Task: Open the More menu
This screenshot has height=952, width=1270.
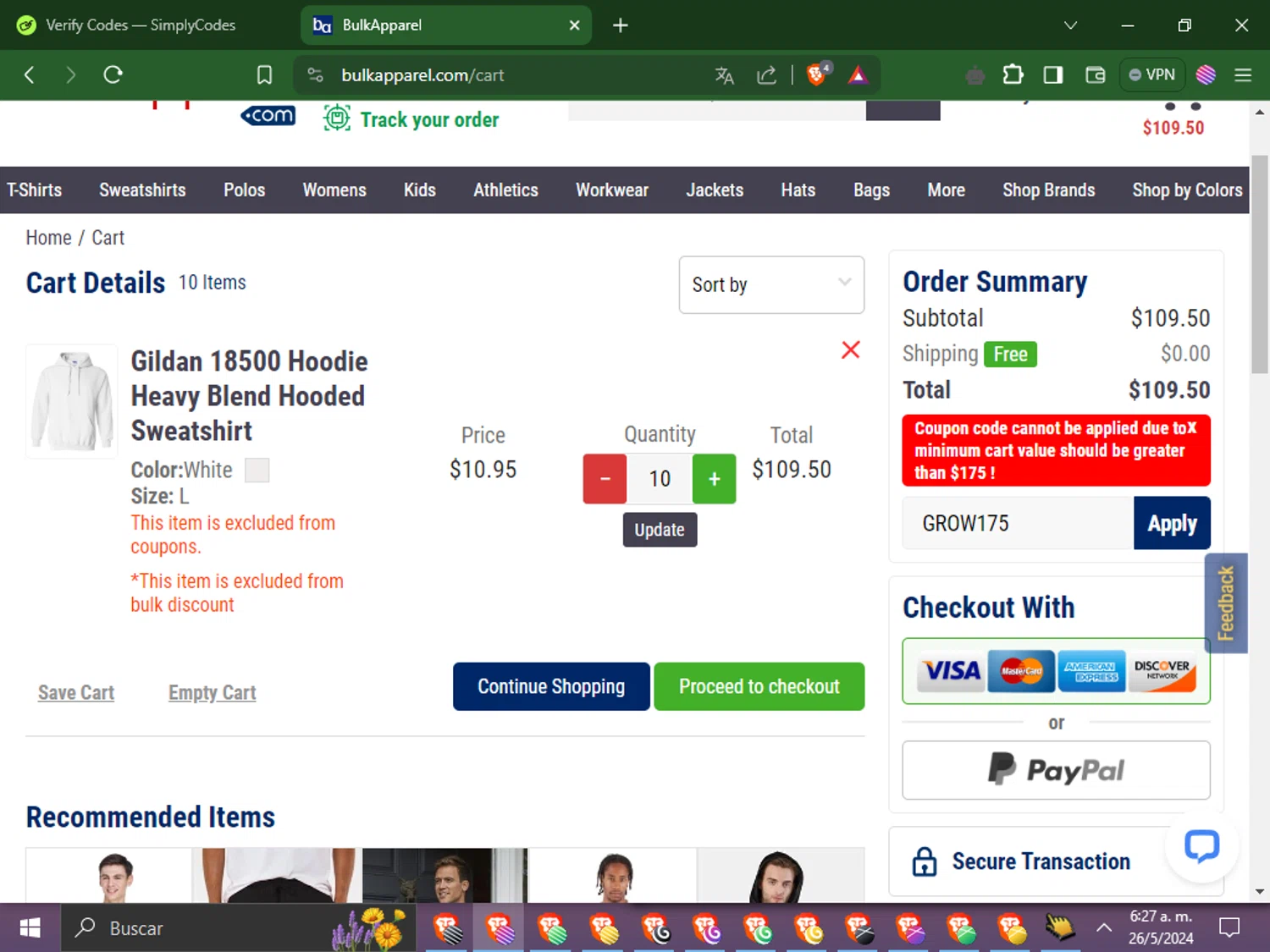Action: point(946,190)
